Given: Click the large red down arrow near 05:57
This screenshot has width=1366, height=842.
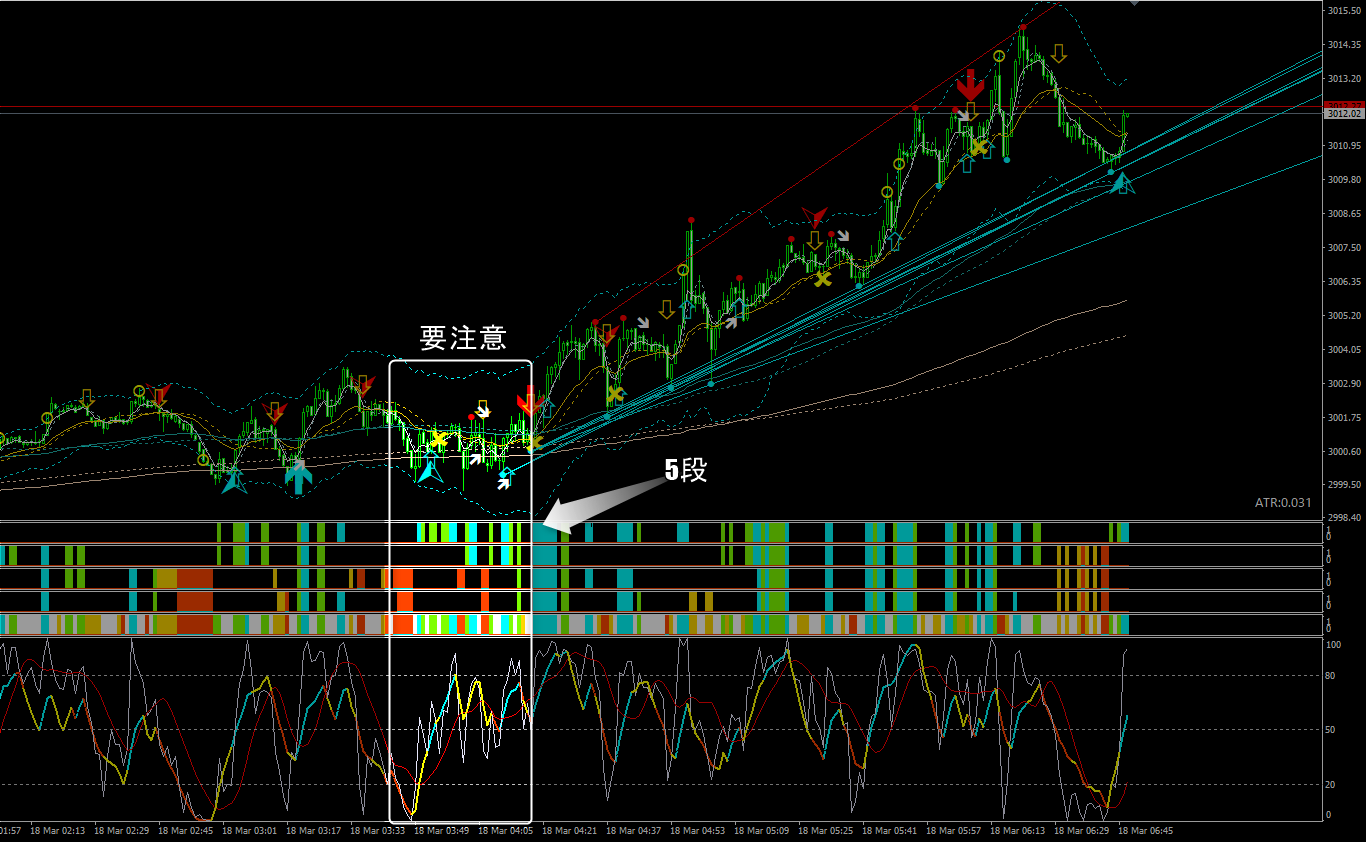Looking at the screenshot, I should coord(970,85).
